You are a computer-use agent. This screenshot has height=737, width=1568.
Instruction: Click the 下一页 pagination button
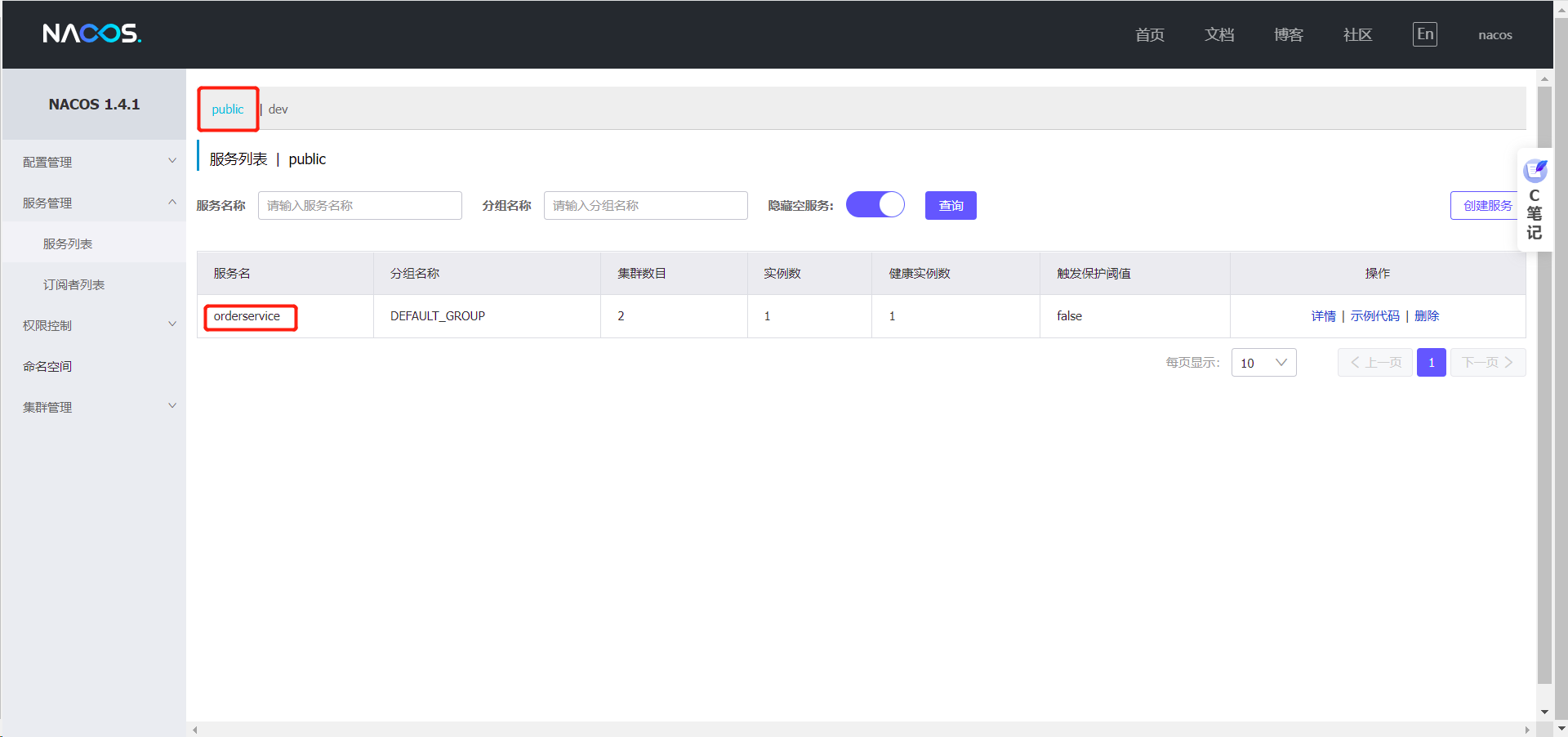click(1488, 363)
